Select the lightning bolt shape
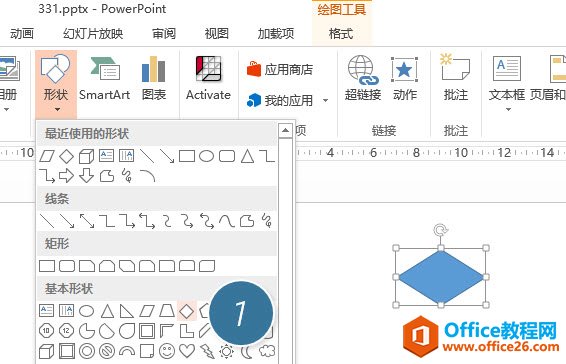 click(207, 351)
